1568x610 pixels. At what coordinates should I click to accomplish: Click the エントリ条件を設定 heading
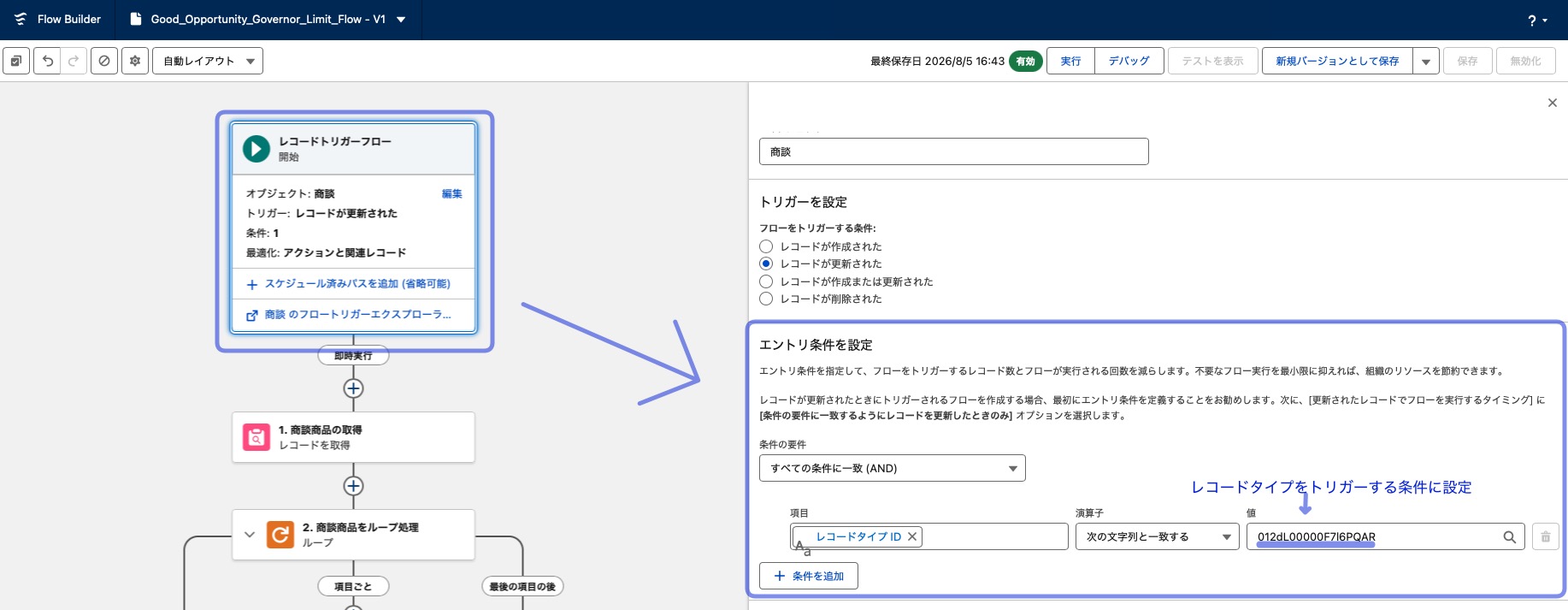click(816, 345)
